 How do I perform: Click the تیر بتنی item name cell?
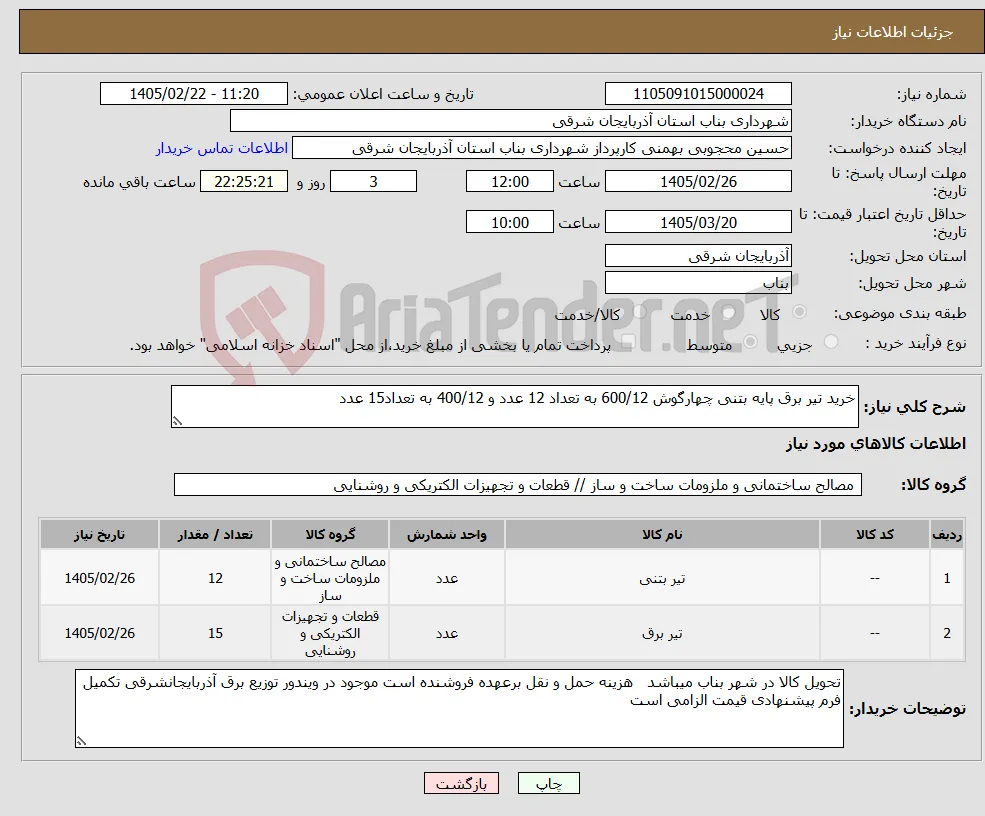662,578
